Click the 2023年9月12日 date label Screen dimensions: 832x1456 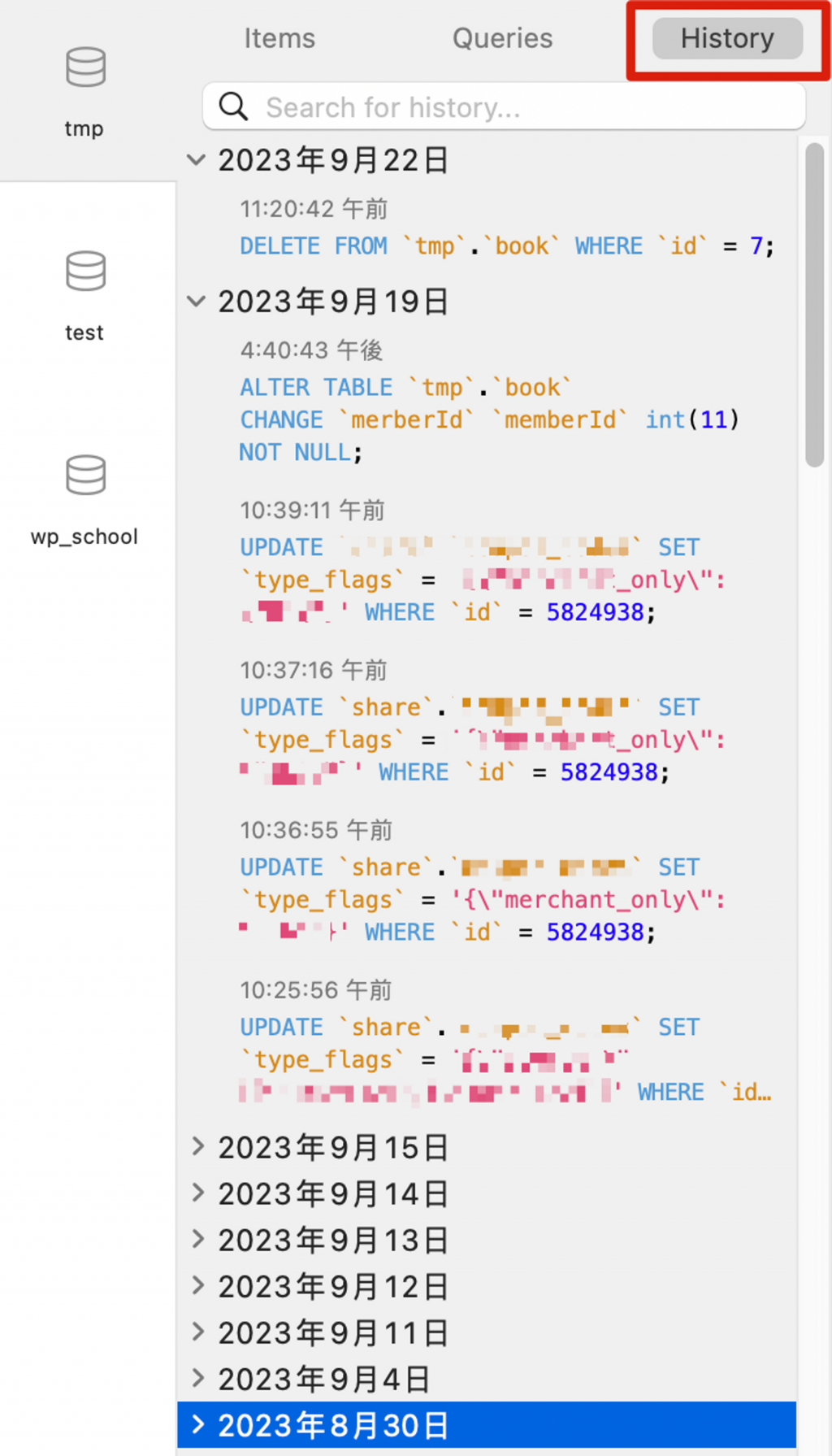click(333, 1286)
